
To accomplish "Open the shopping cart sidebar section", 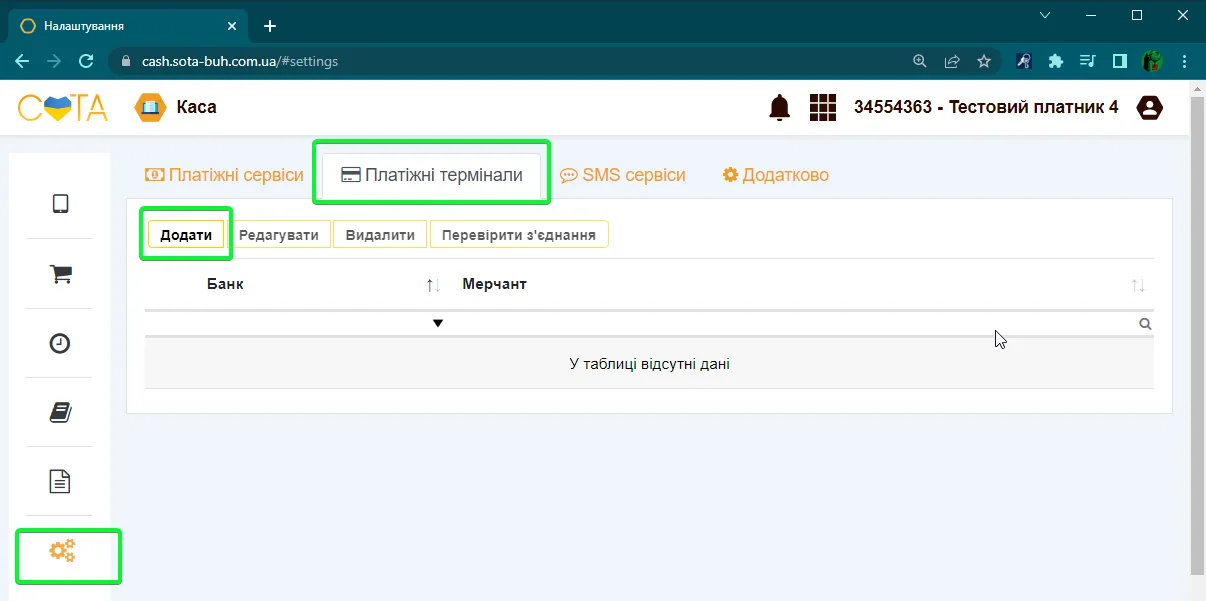I will [x=60, y=274].
